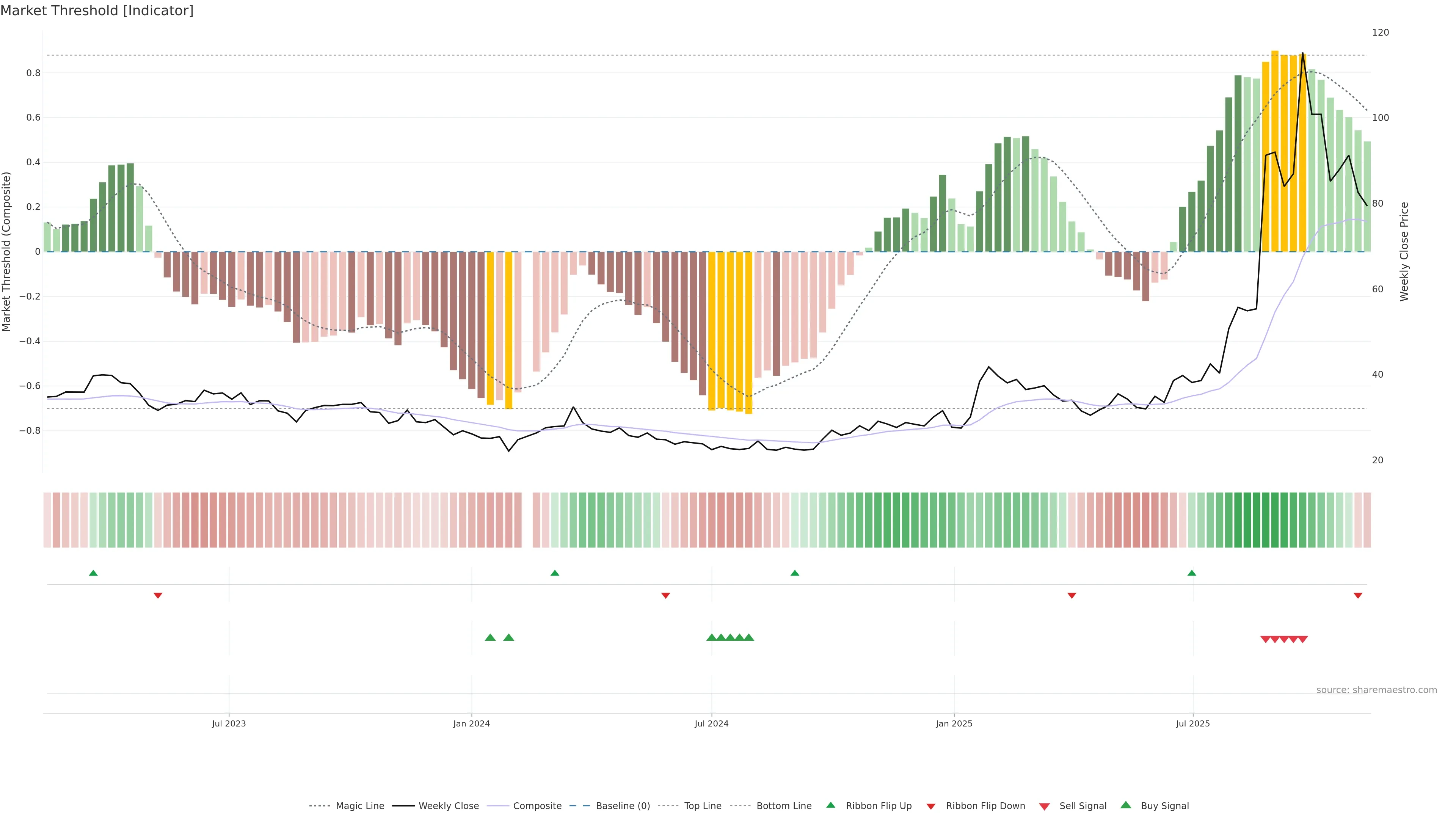Click the Ribbon Flip Down legend triangle icon
This screenshot has height=819, width=1456.
click(x=931, y=806)
